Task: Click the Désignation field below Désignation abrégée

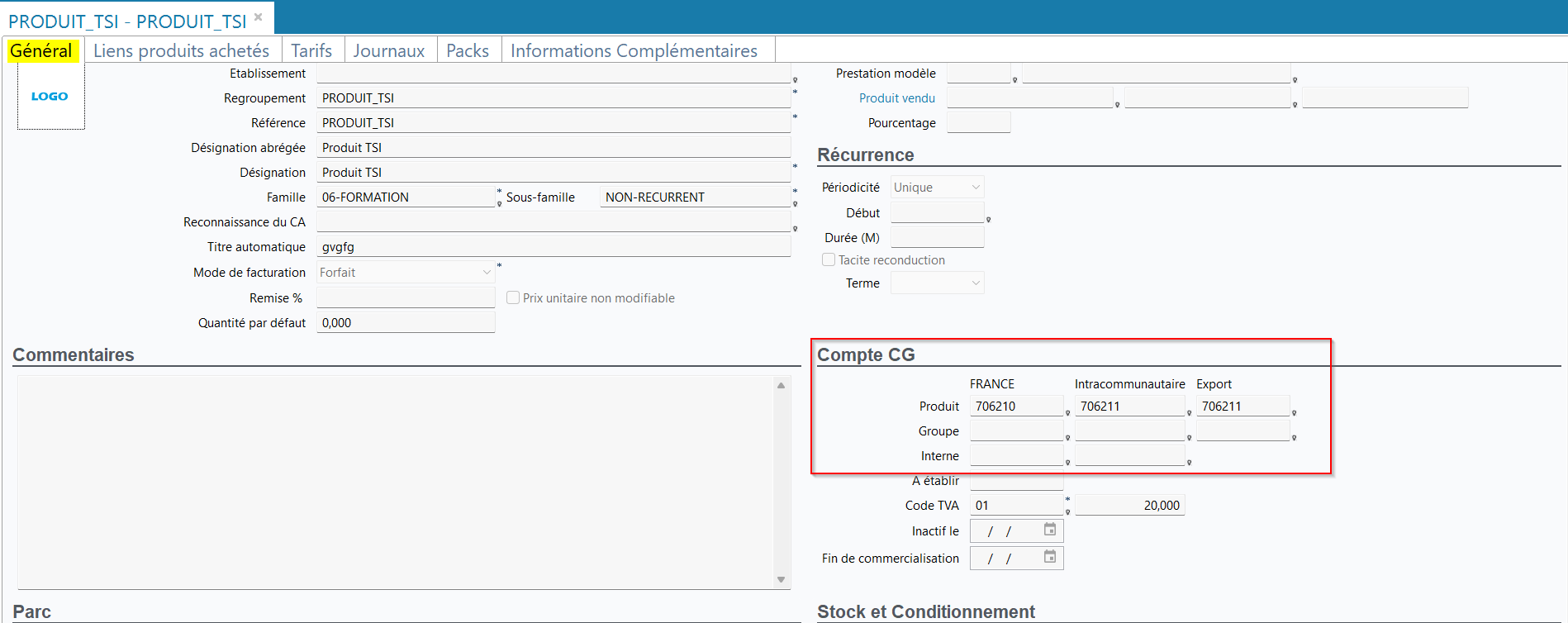Action: 554,173
